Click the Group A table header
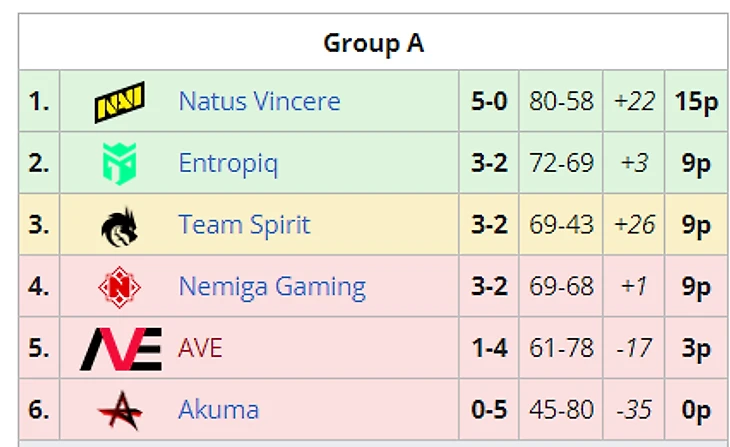Viewport: 730px width, 447px height. coord(373,43)
